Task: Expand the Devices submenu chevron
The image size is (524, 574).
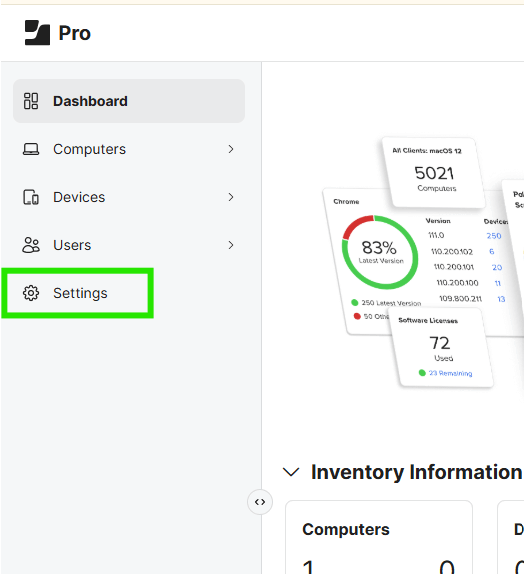Action: pos(231,197)
